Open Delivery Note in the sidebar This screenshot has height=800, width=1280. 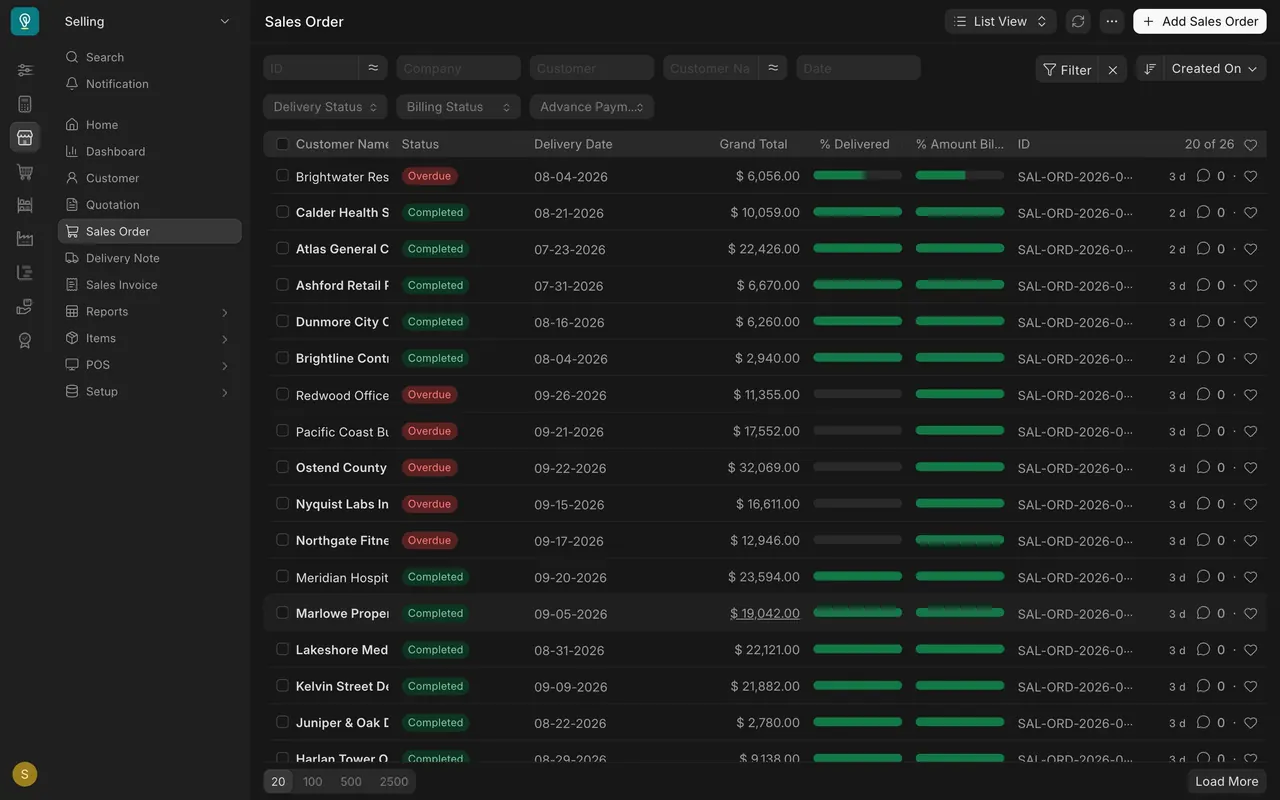click(x=150, y=258)
